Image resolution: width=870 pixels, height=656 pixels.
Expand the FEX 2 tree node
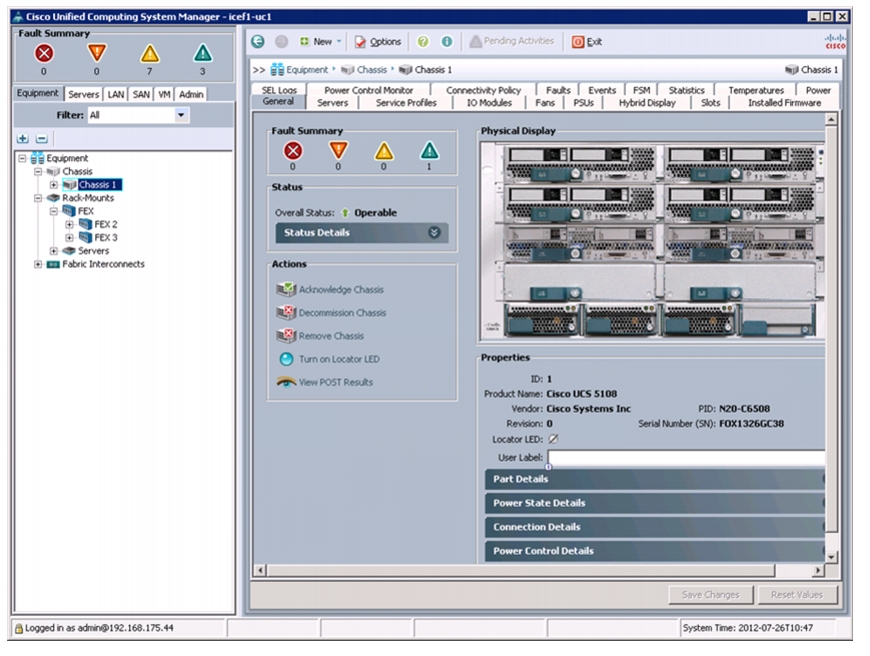pyautogui.click(x=69, y=224)
